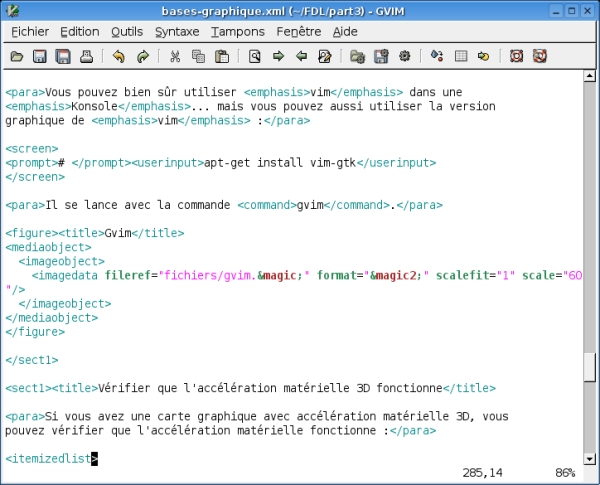This screenshot has height=485, width=600.
Task: Print the document using the printer icon
Action: (x=86, y=56)
